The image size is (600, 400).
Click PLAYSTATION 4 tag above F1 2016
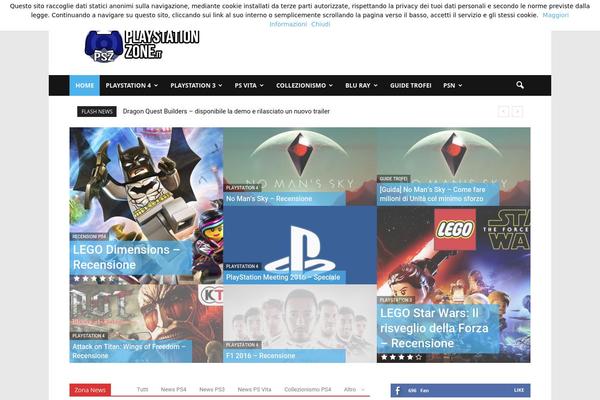click(x=242, y=345)
